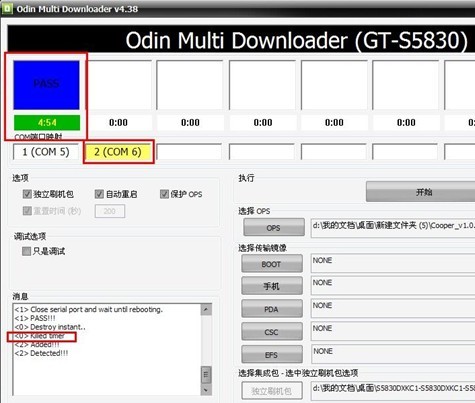Click the CSC image button
This screenshot has height=403, width=475.
coord(272,332)
